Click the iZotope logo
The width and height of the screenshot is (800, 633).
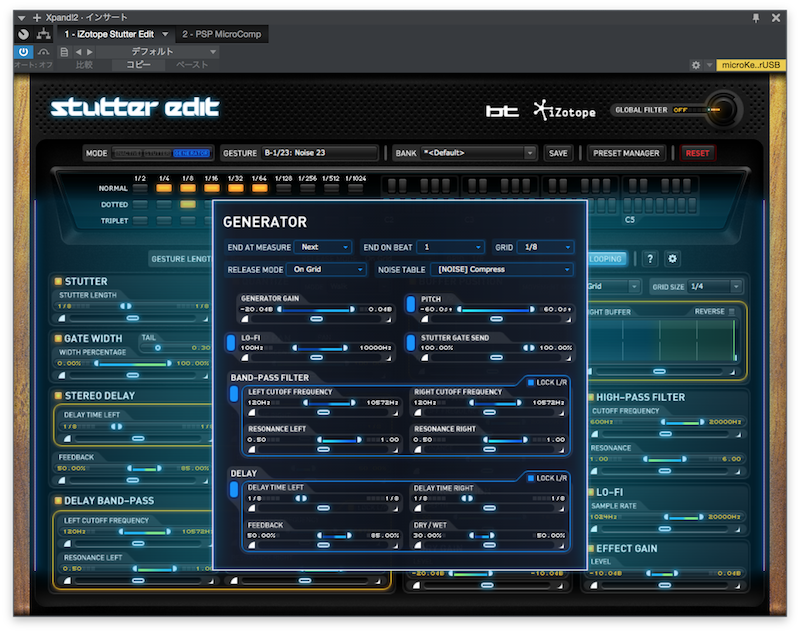click(x=565, y=110)
